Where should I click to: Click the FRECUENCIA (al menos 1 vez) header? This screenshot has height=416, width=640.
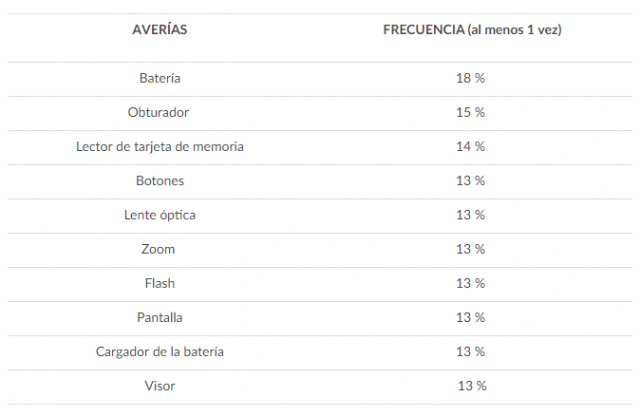[x=472, y=30]
